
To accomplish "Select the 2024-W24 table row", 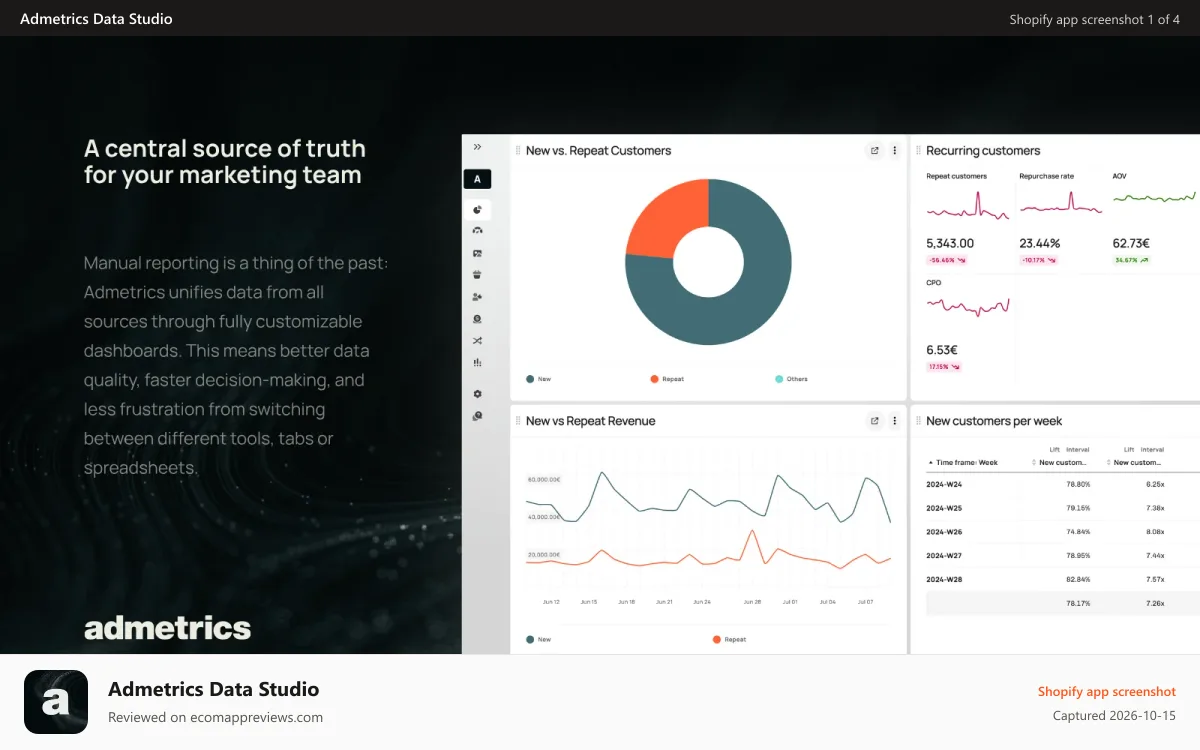I will [x=1062, y=484].
